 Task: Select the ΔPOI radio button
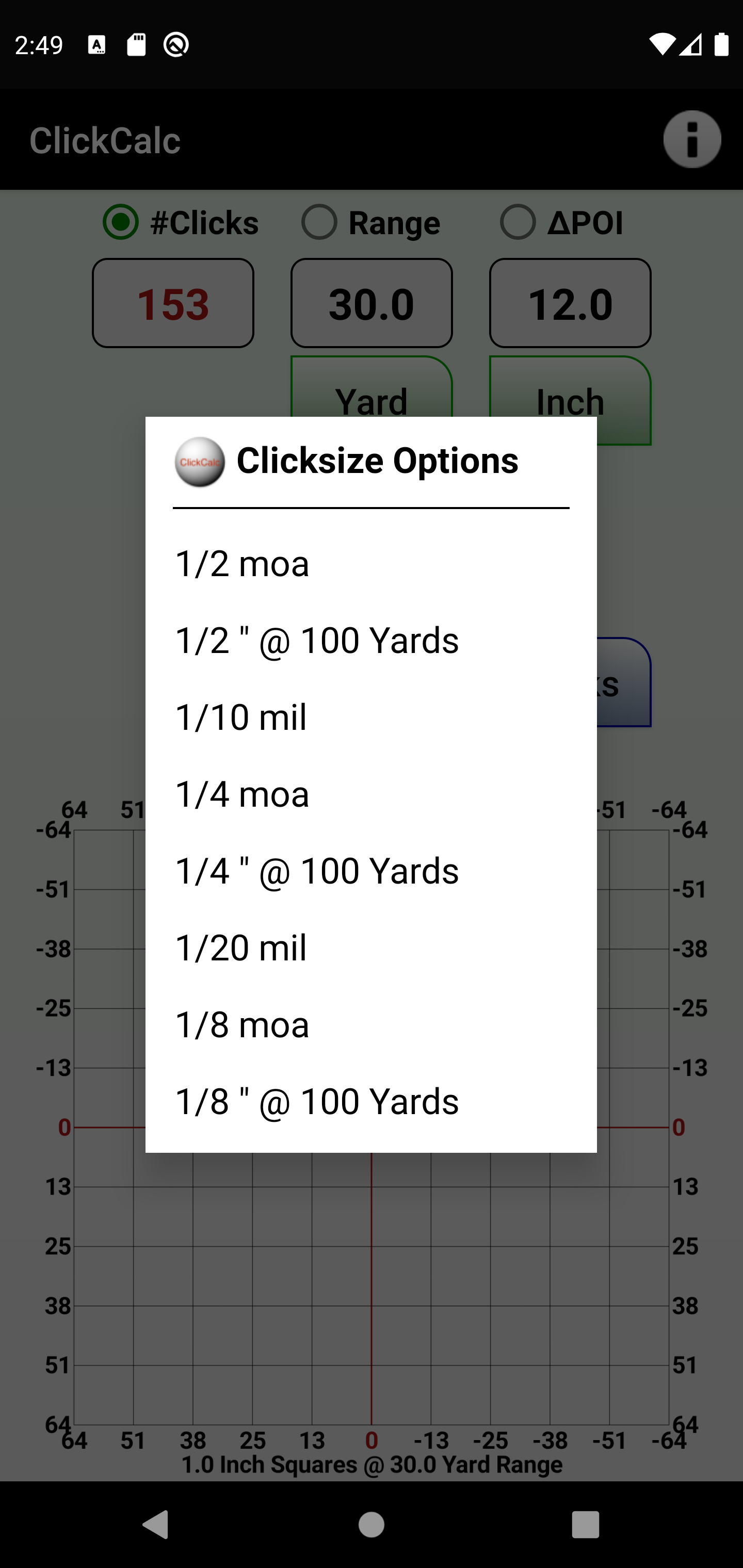(561, 222)
